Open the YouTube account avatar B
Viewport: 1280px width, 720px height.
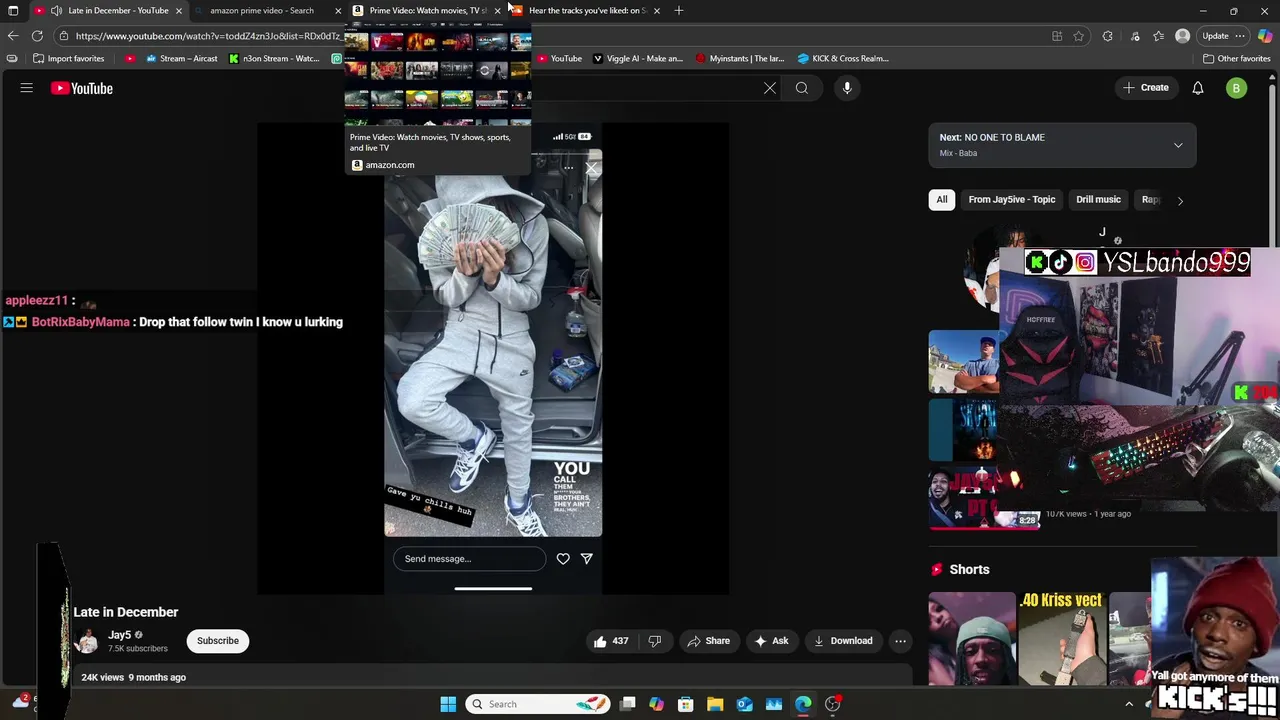tap(1236, 88)
